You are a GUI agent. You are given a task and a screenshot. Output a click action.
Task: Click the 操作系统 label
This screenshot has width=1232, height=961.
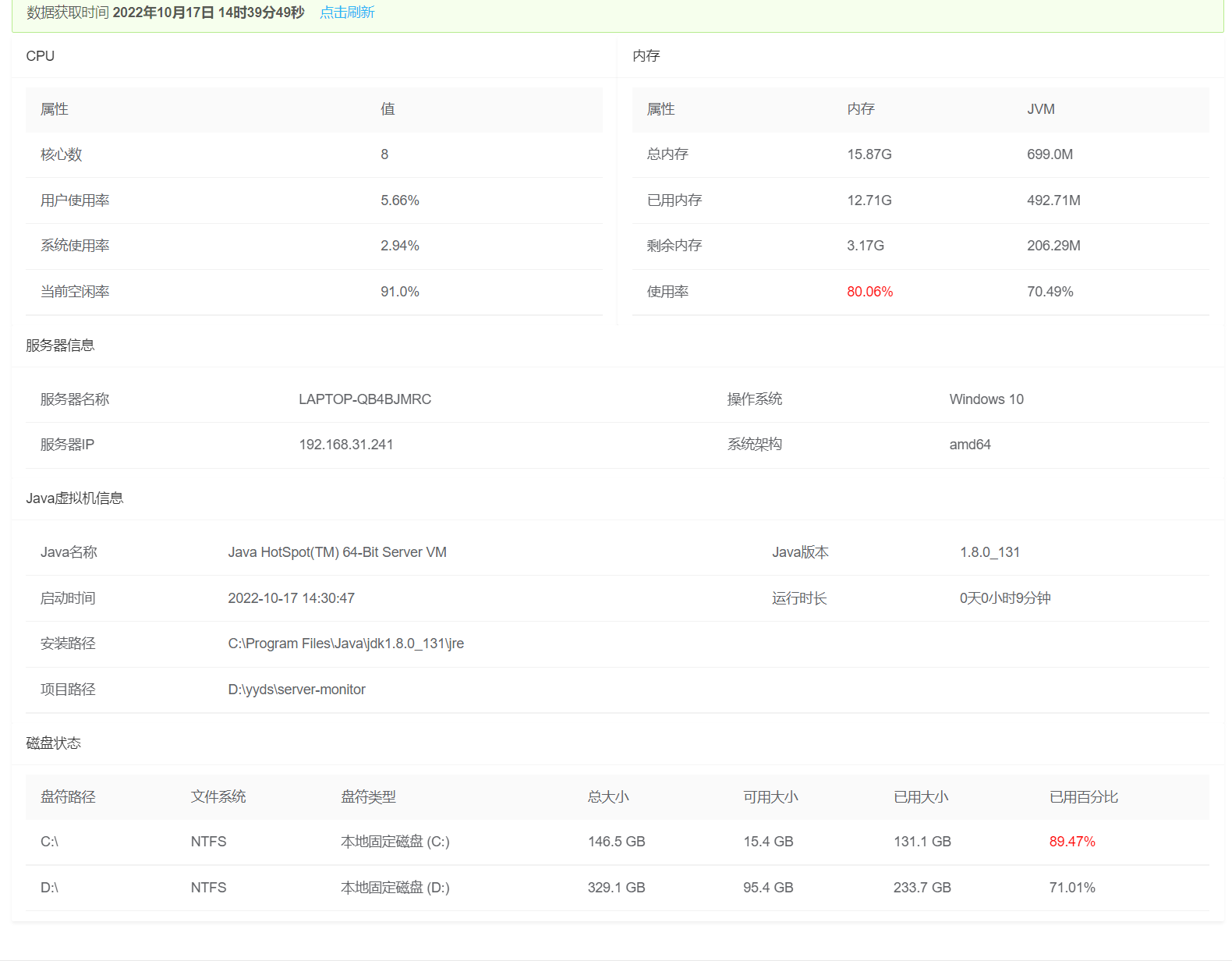coord(755,399)
